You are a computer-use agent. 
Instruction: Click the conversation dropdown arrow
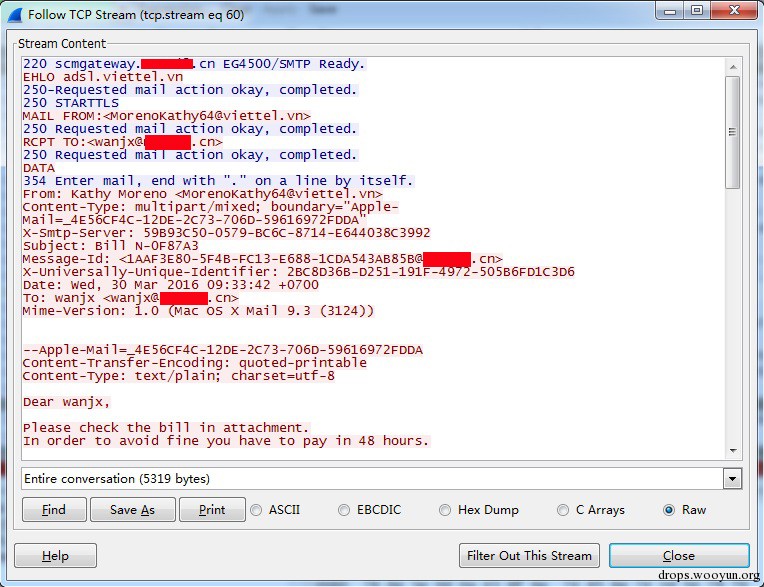pos(733,479)
